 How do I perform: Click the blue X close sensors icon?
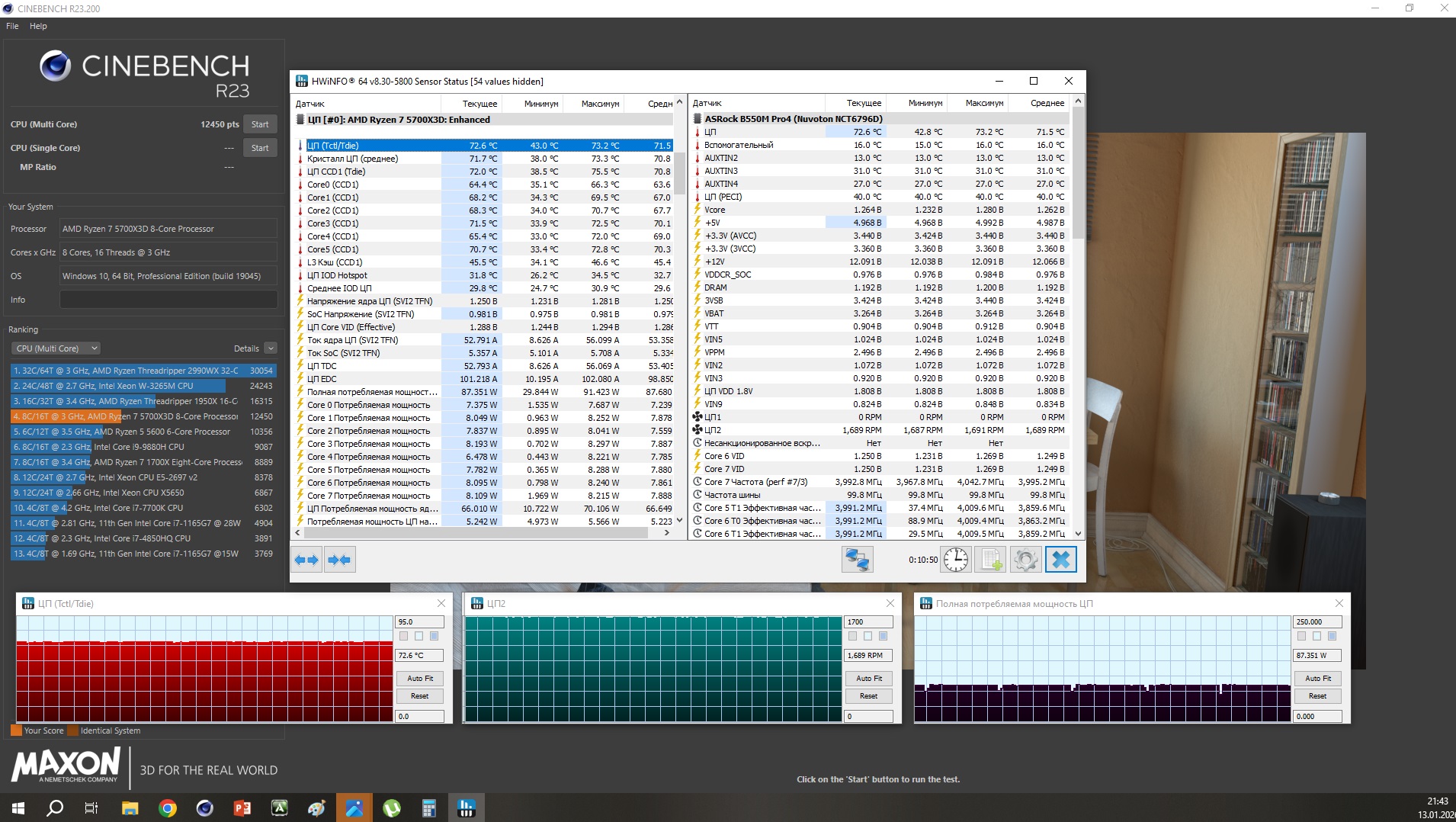1060,560
